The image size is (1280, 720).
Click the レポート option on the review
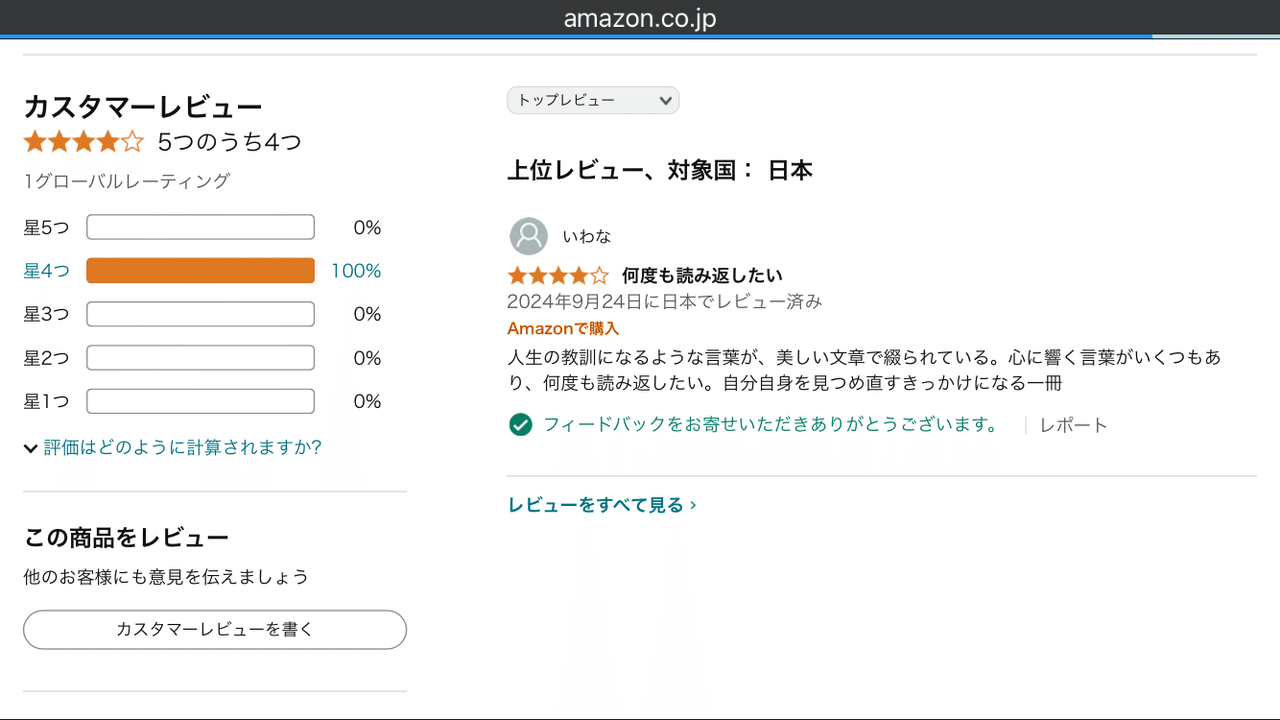point(1074,424)
